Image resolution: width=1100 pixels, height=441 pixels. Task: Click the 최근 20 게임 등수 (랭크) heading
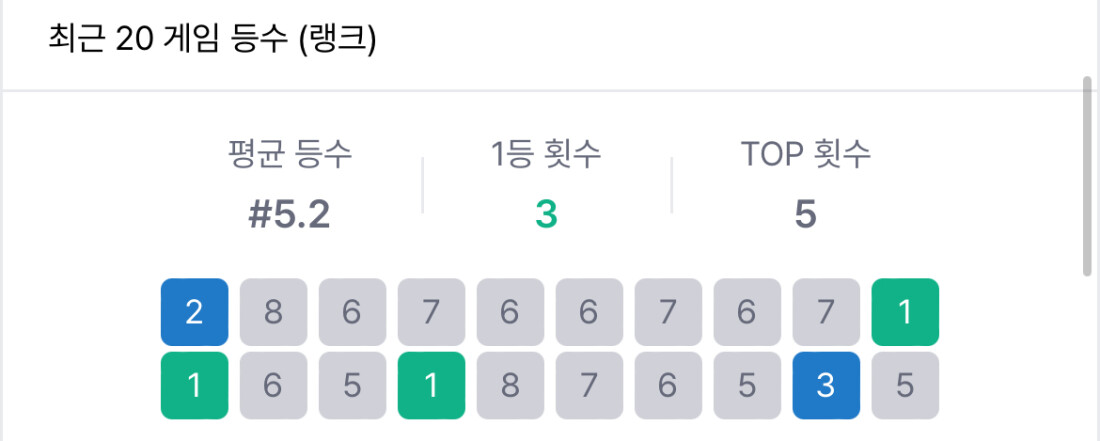(211, 42)
